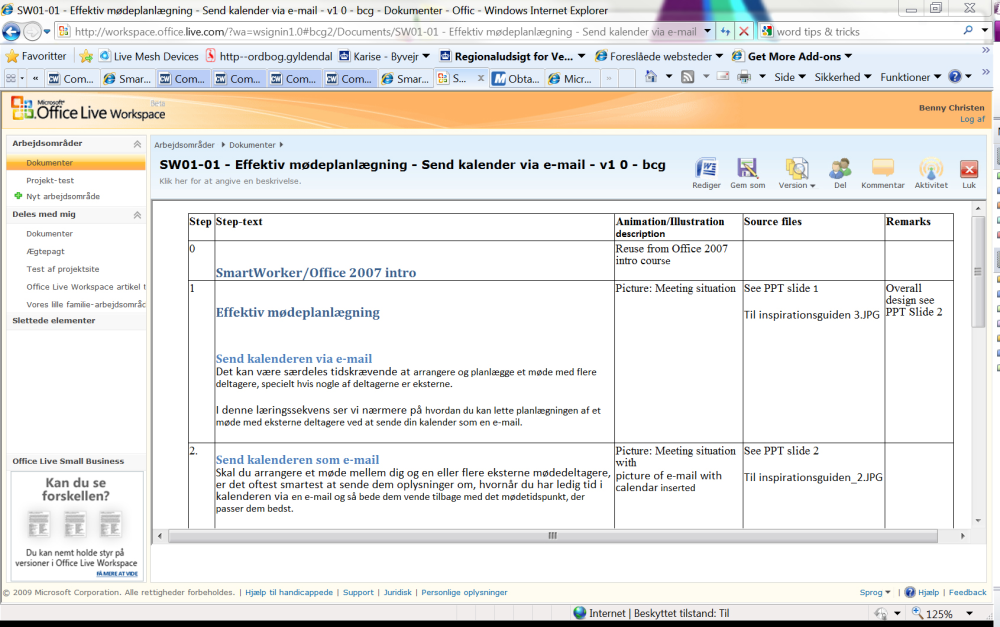Click the blue Hjælp question mark icon
Image resolution: width=1000 pixels, height=627 pixels.
(909, 592)
